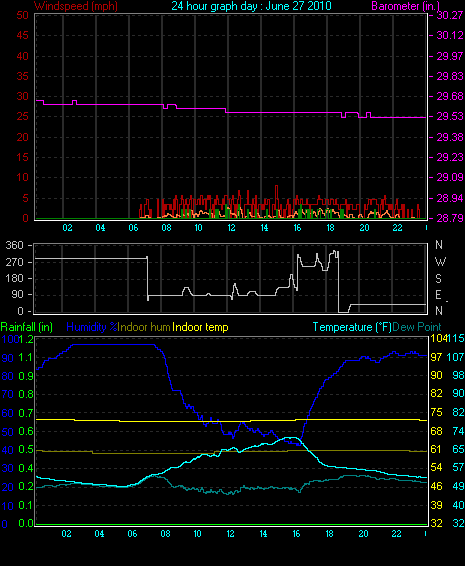
Task: Click the red 5 windspeed scale value
Action: coord(25,198)
